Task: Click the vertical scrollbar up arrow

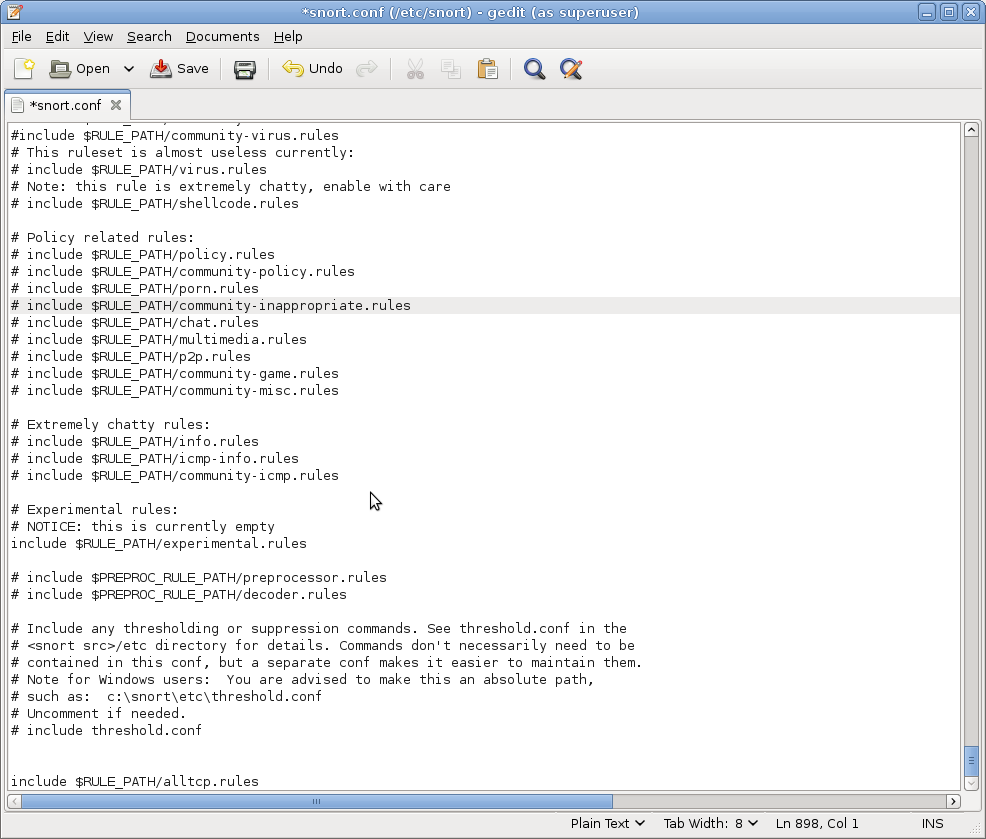Action: (x=971, y=130)
